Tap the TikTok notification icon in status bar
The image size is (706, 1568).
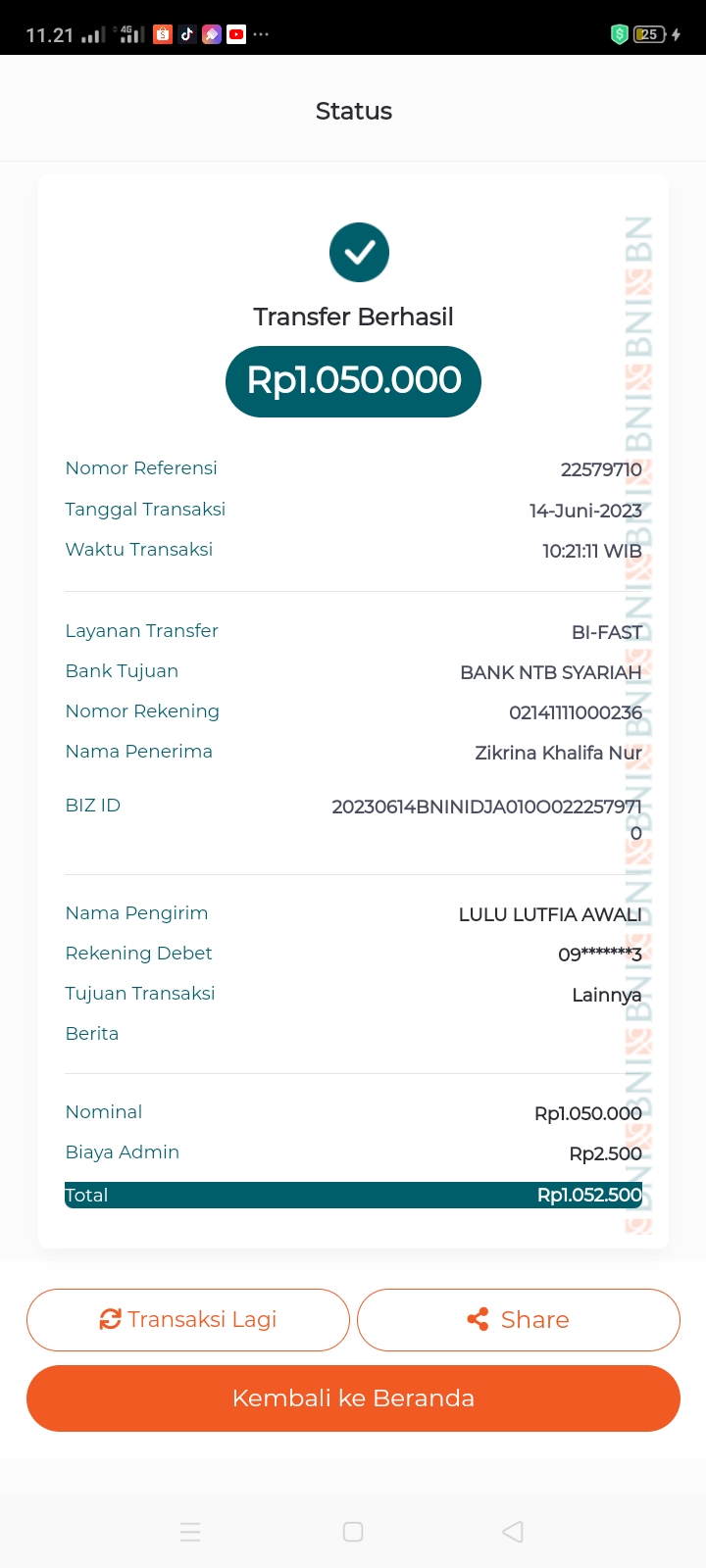click(x=187, y=34)
